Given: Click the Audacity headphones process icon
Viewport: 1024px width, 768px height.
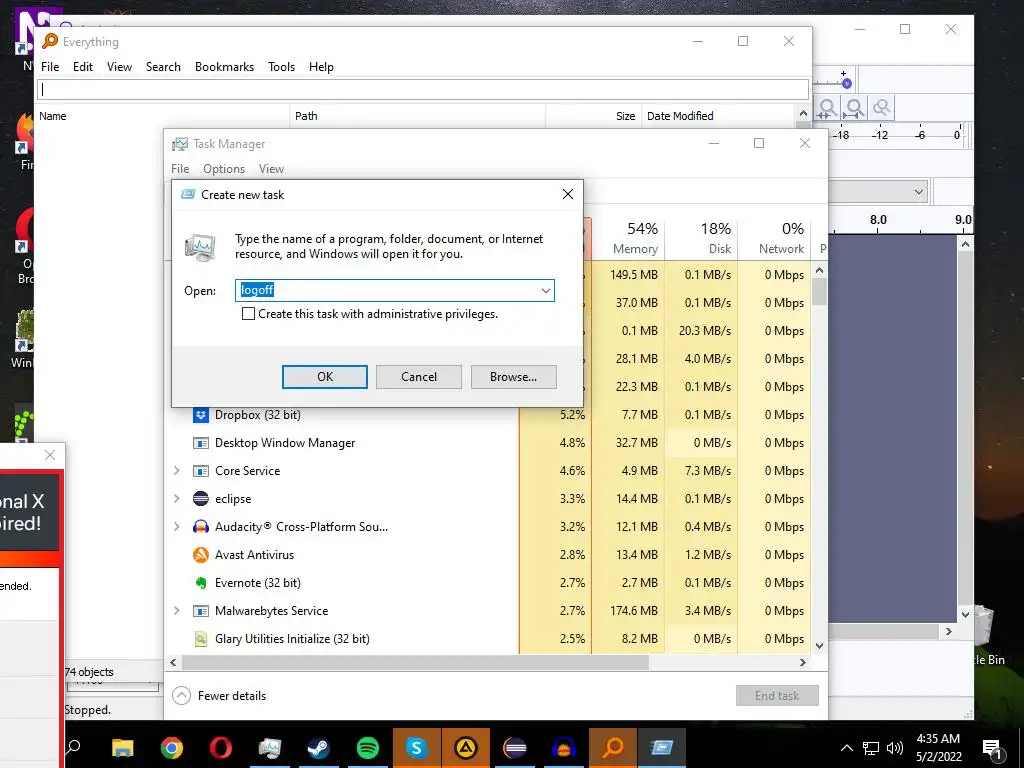Looking at the screenshot, I should pyautogui.click(x=200, y=527).
